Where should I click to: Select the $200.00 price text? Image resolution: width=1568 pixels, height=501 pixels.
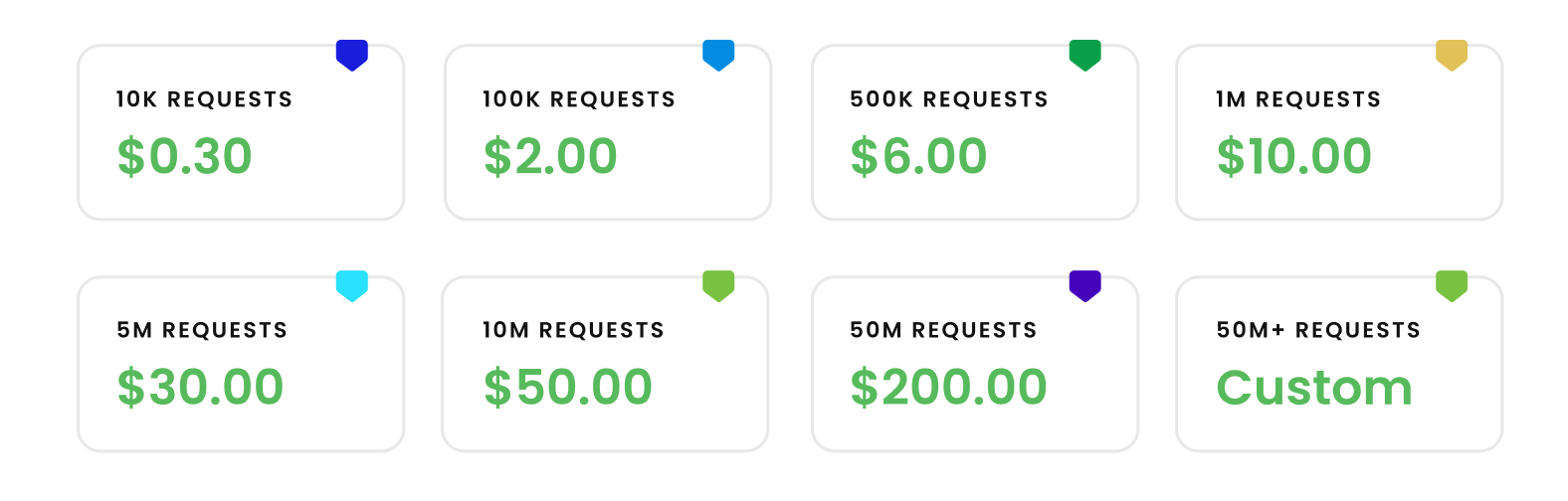pos(948,387)
